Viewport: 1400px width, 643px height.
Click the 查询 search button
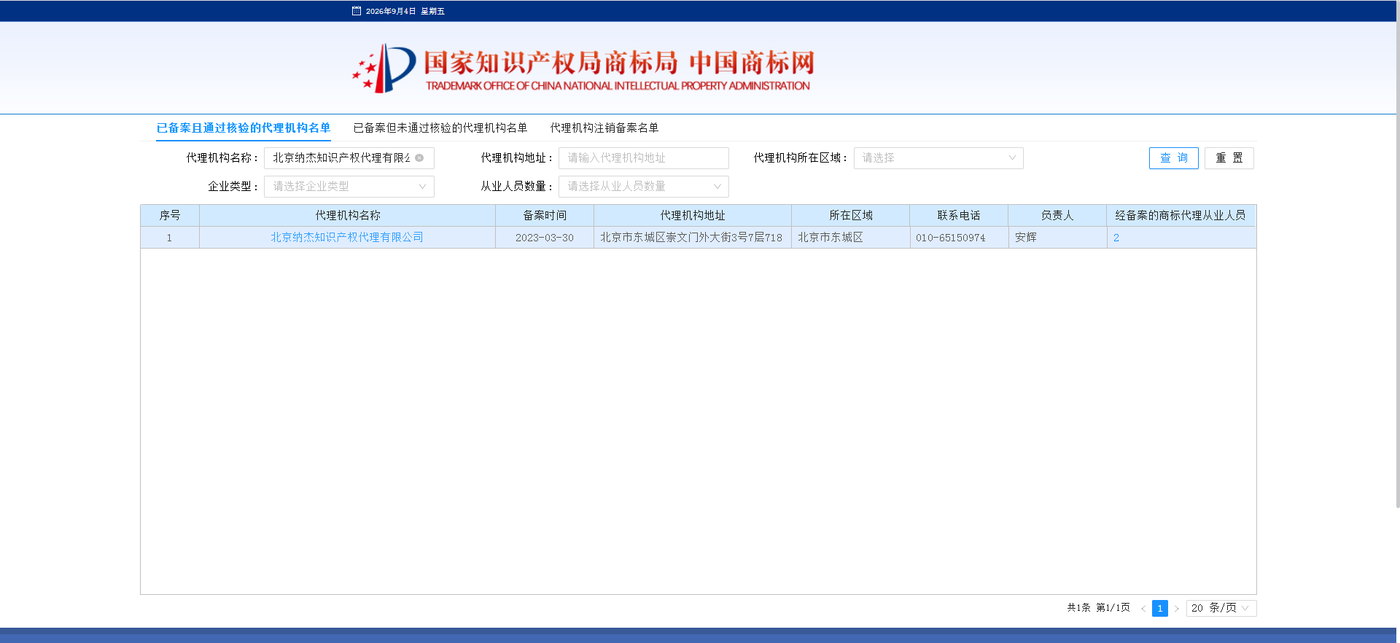pos(1173,158)
